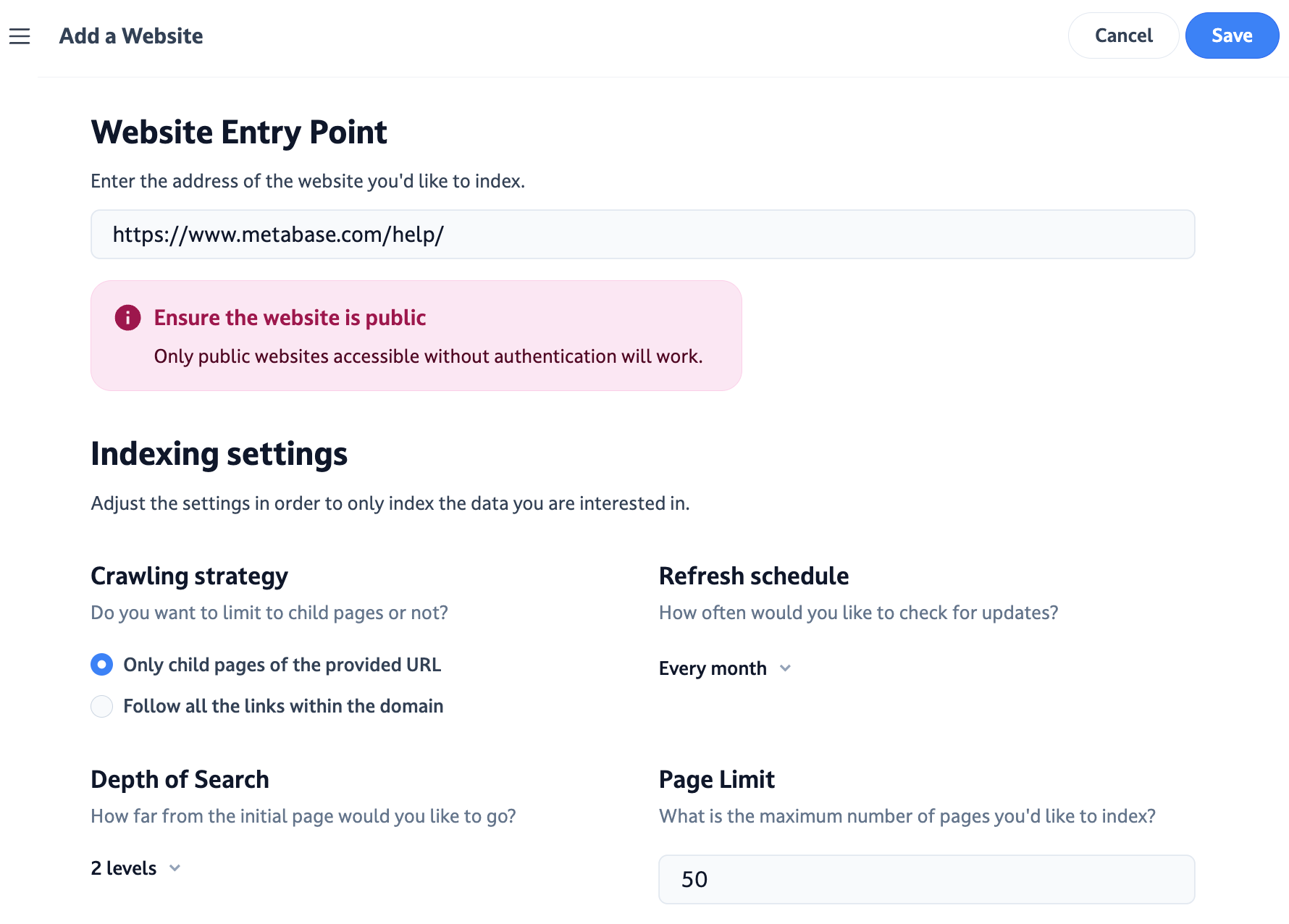
Task: Focus the website URL address field
Action: click(x=642, y=235)
